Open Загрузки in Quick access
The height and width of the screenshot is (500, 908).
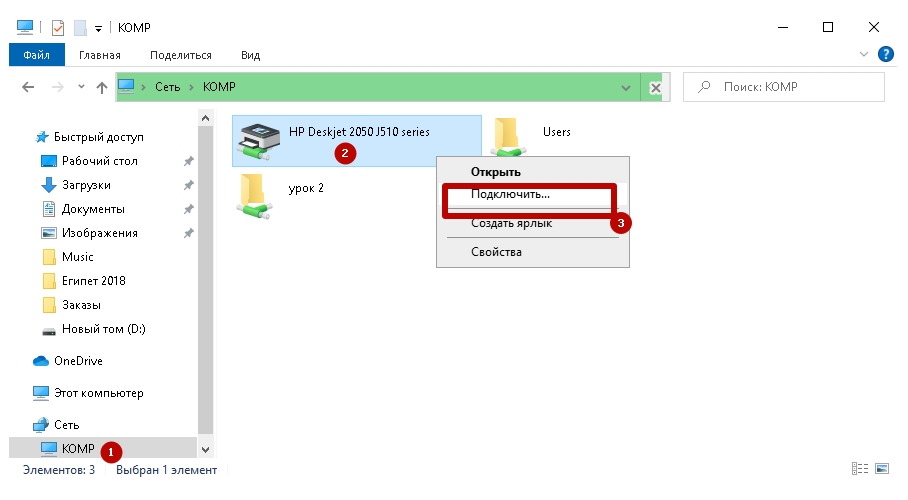pyautogui.click(x=86, y=185)
